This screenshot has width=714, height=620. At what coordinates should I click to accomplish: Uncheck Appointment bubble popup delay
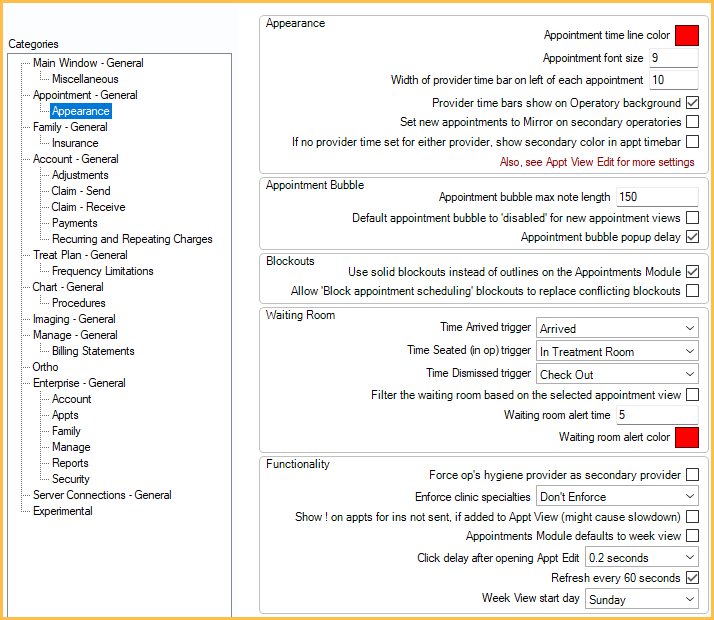(x=692, y=237)
